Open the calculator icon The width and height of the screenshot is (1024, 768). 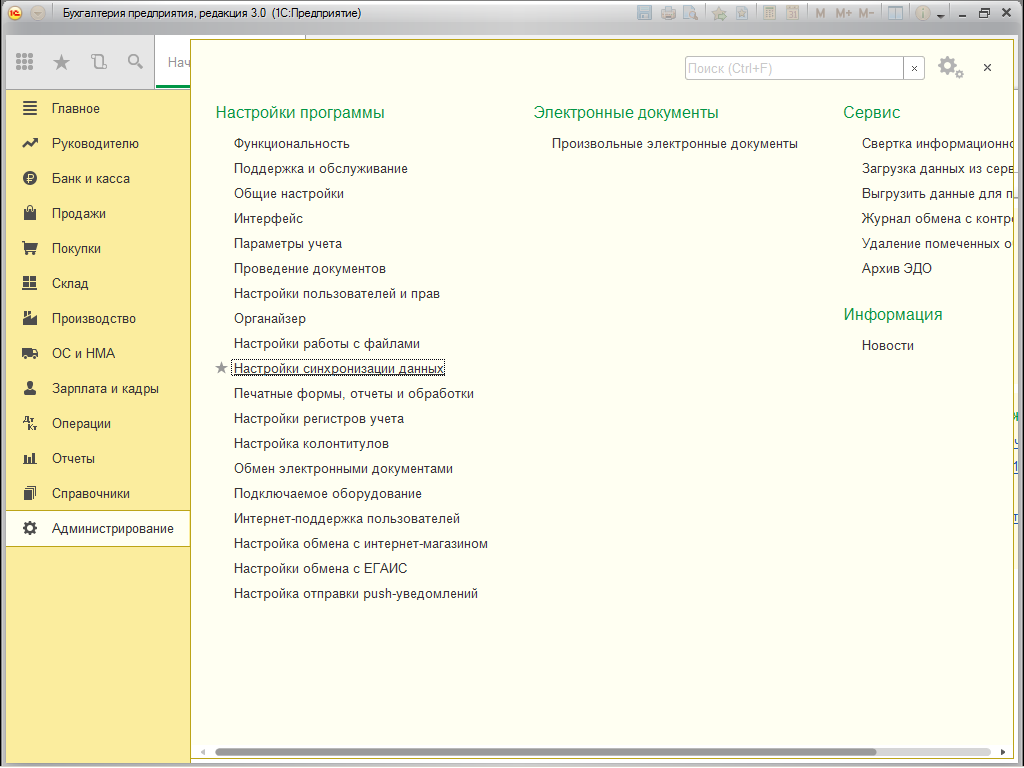[x=770, y=13]
